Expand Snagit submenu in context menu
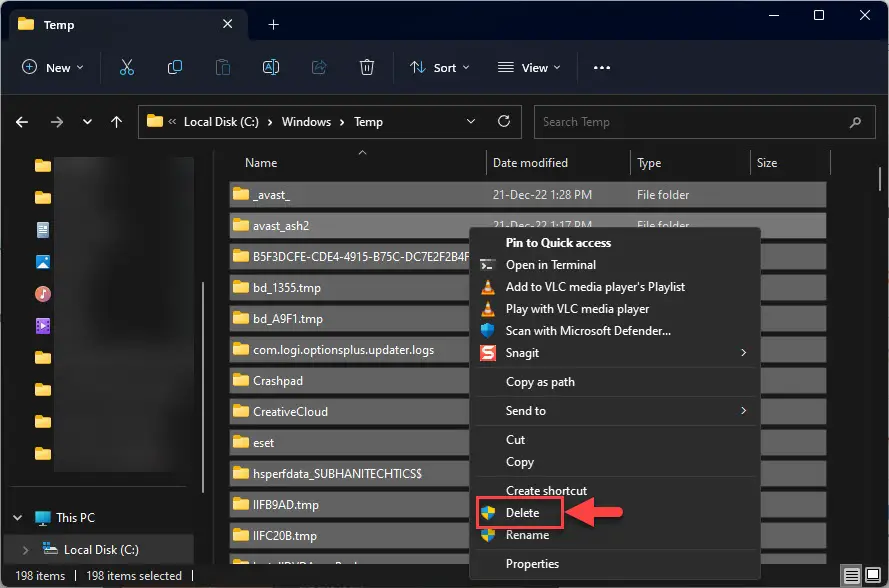889x588 pixels. (743, 353)
